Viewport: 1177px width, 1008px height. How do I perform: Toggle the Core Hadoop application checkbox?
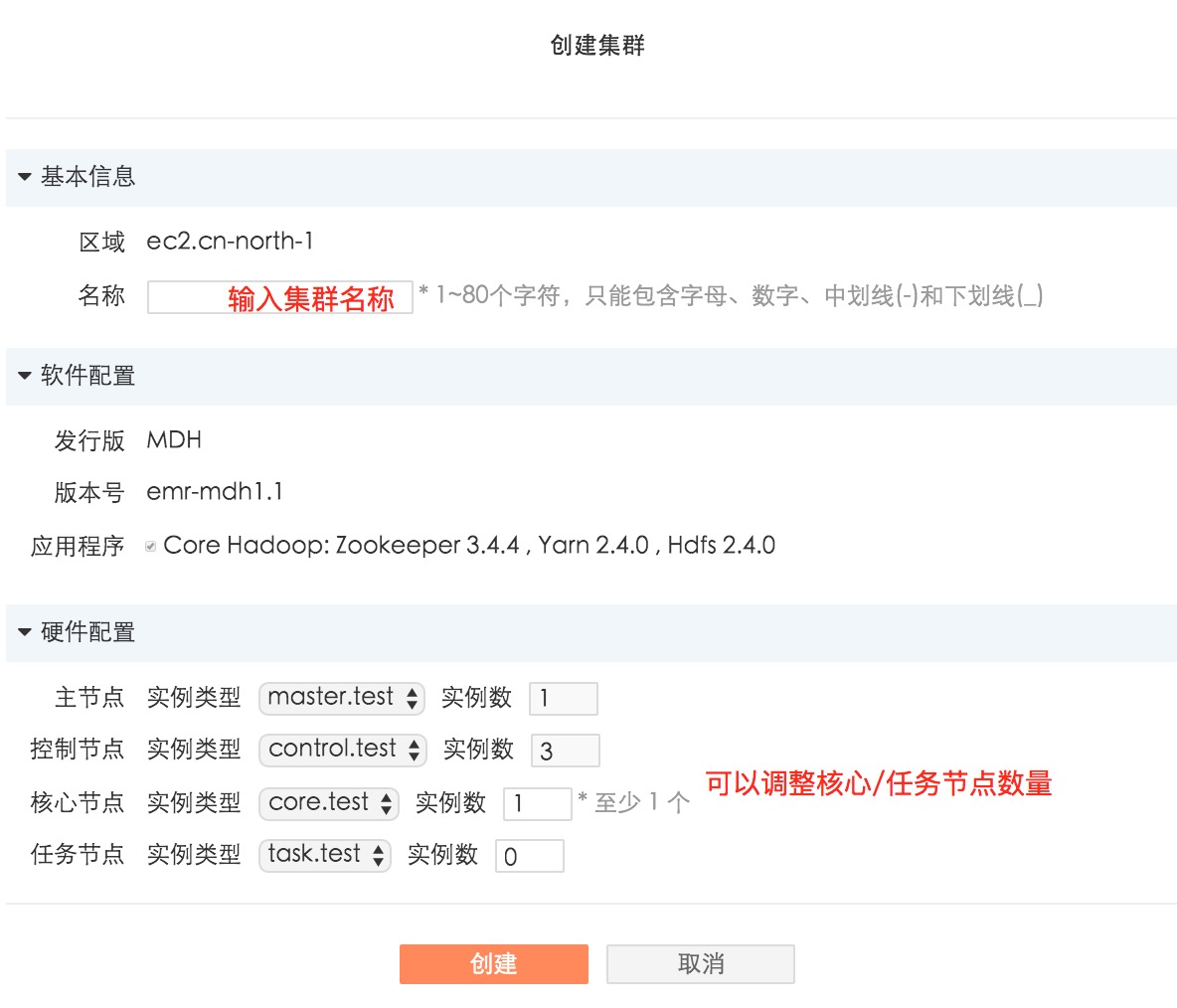tap(150, 546)
